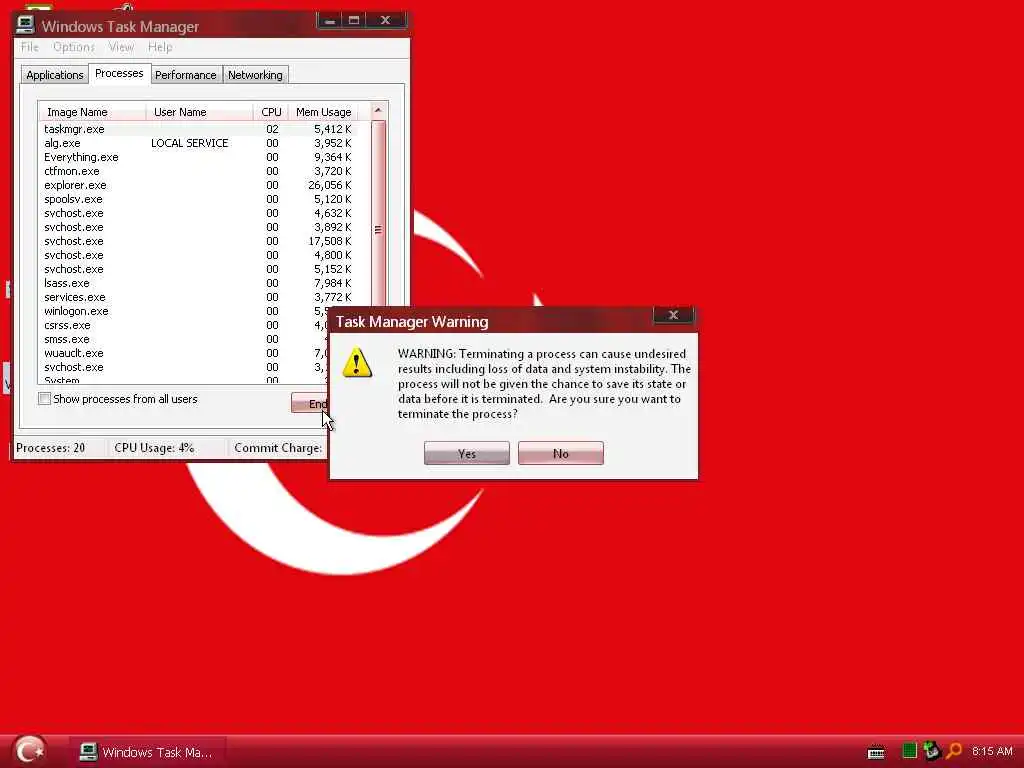This screenshot has height=768, width=1024.
Task: Enable Show processes from all users
Action: point(44,398)
